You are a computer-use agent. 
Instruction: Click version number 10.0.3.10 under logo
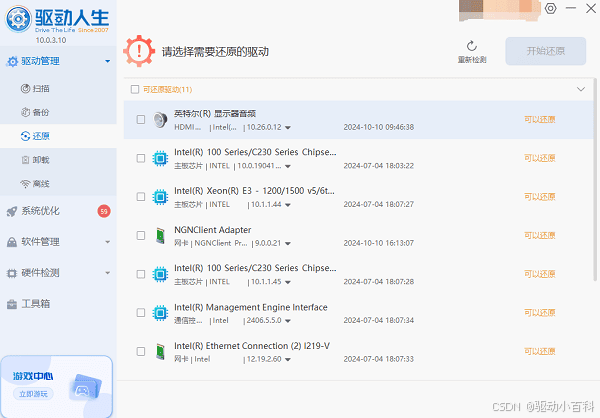pos(51,40)
